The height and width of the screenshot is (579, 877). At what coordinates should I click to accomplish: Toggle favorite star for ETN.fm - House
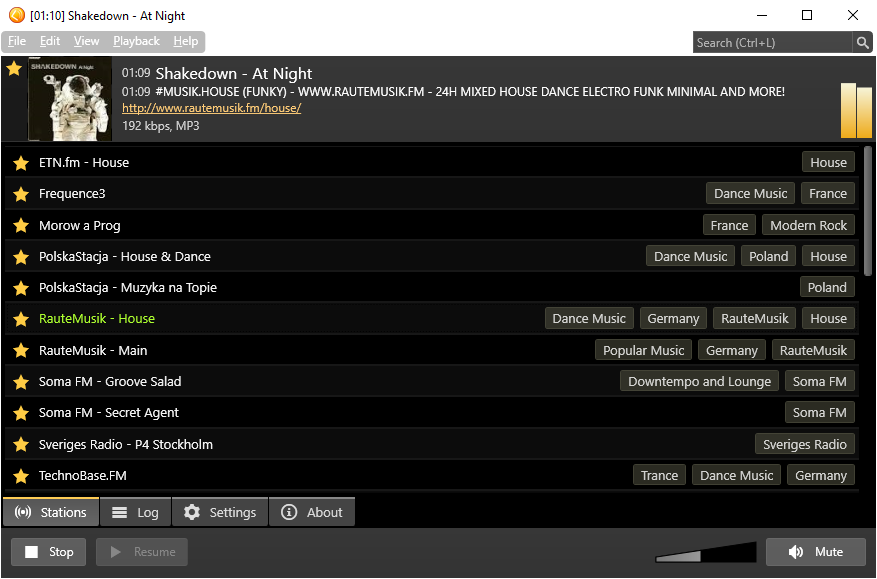pos(20,163)
